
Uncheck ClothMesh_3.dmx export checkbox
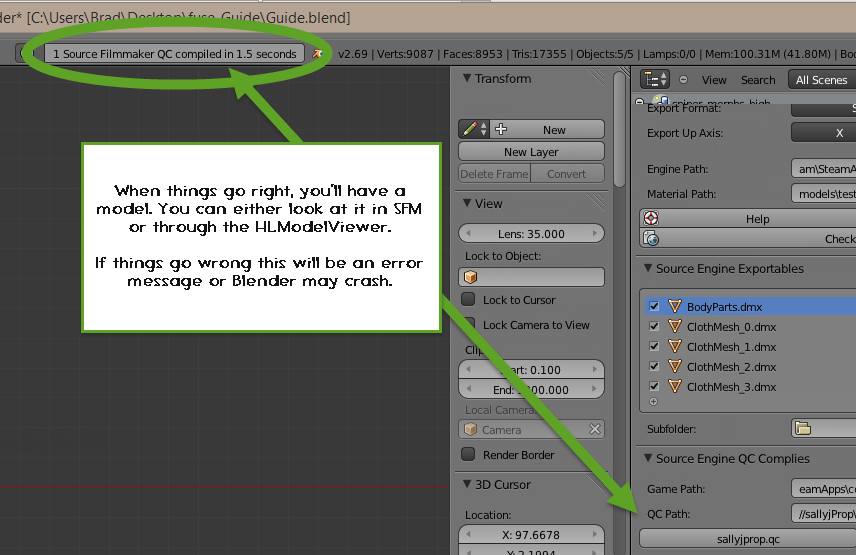654,386
